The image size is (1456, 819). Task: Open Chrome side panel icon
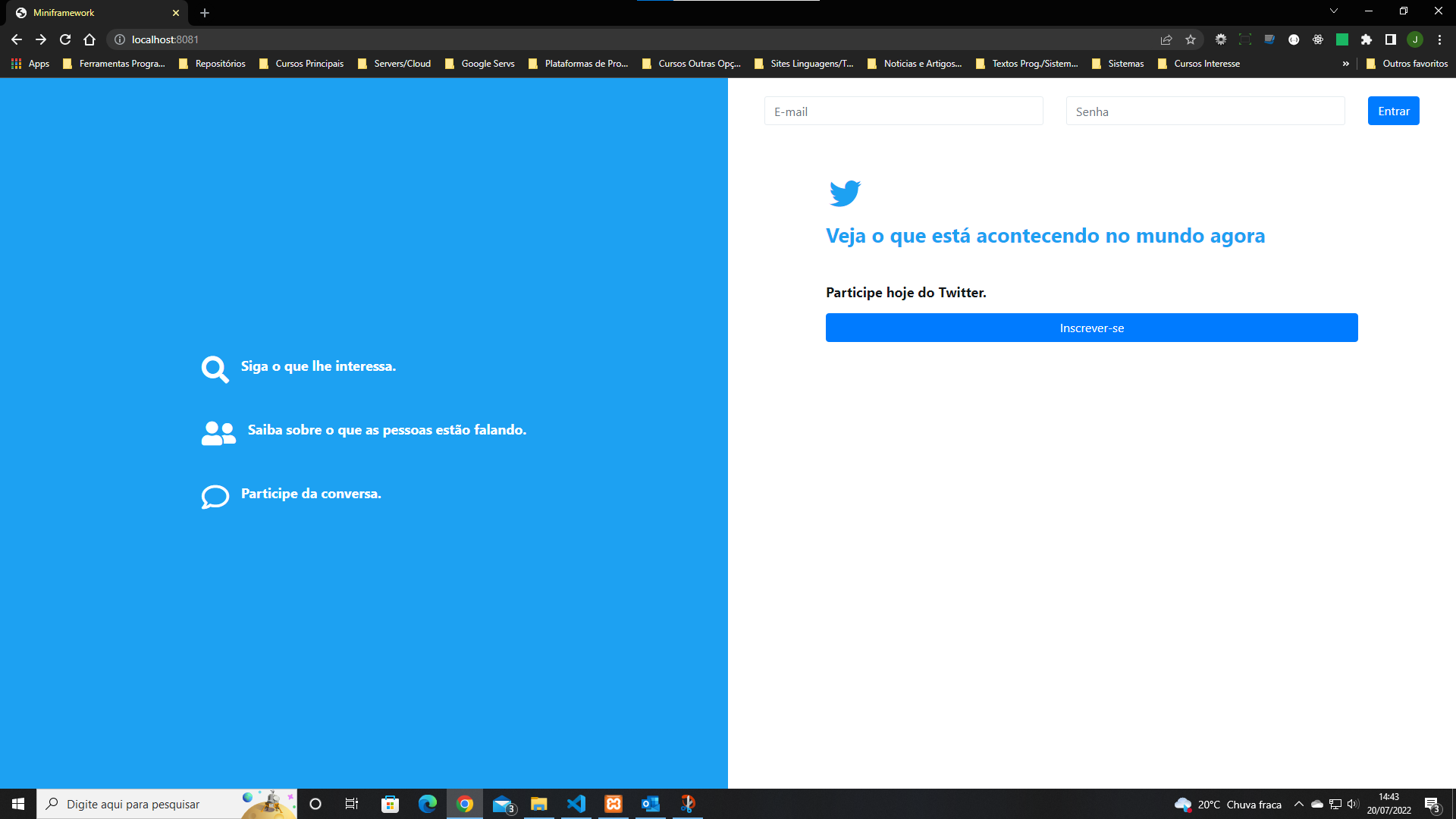pos(1391,39)
